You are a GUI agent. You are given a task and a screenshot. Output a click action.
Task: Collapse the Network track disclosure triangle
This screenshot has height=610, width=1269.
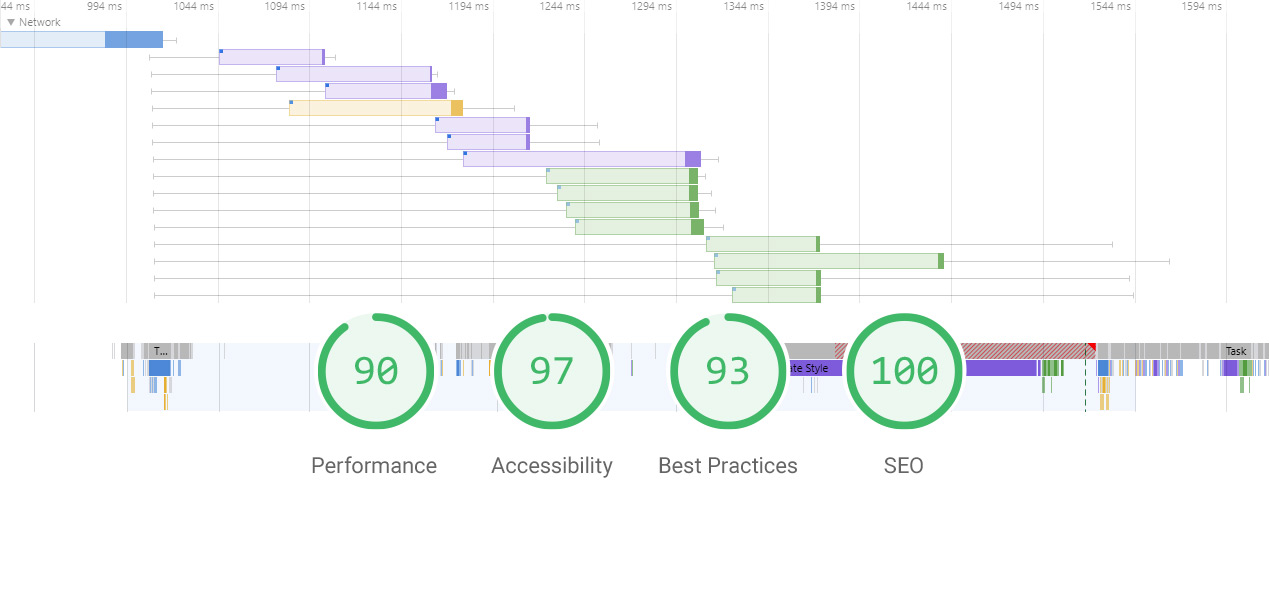pyautogui.click(x=11, y=22)
